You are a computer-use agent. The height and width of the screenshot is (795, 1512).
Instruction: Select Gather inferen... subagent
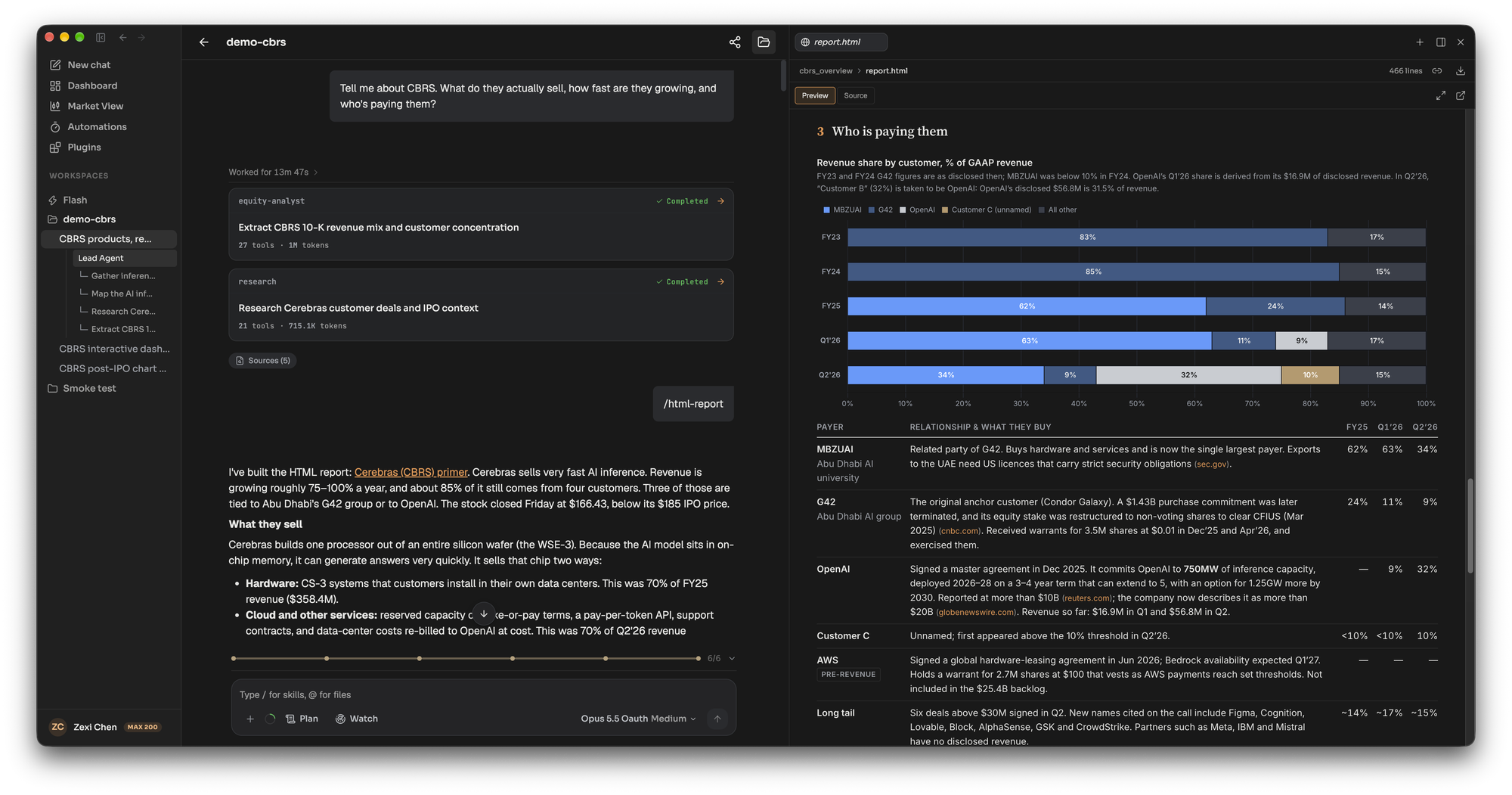point(123,276)
